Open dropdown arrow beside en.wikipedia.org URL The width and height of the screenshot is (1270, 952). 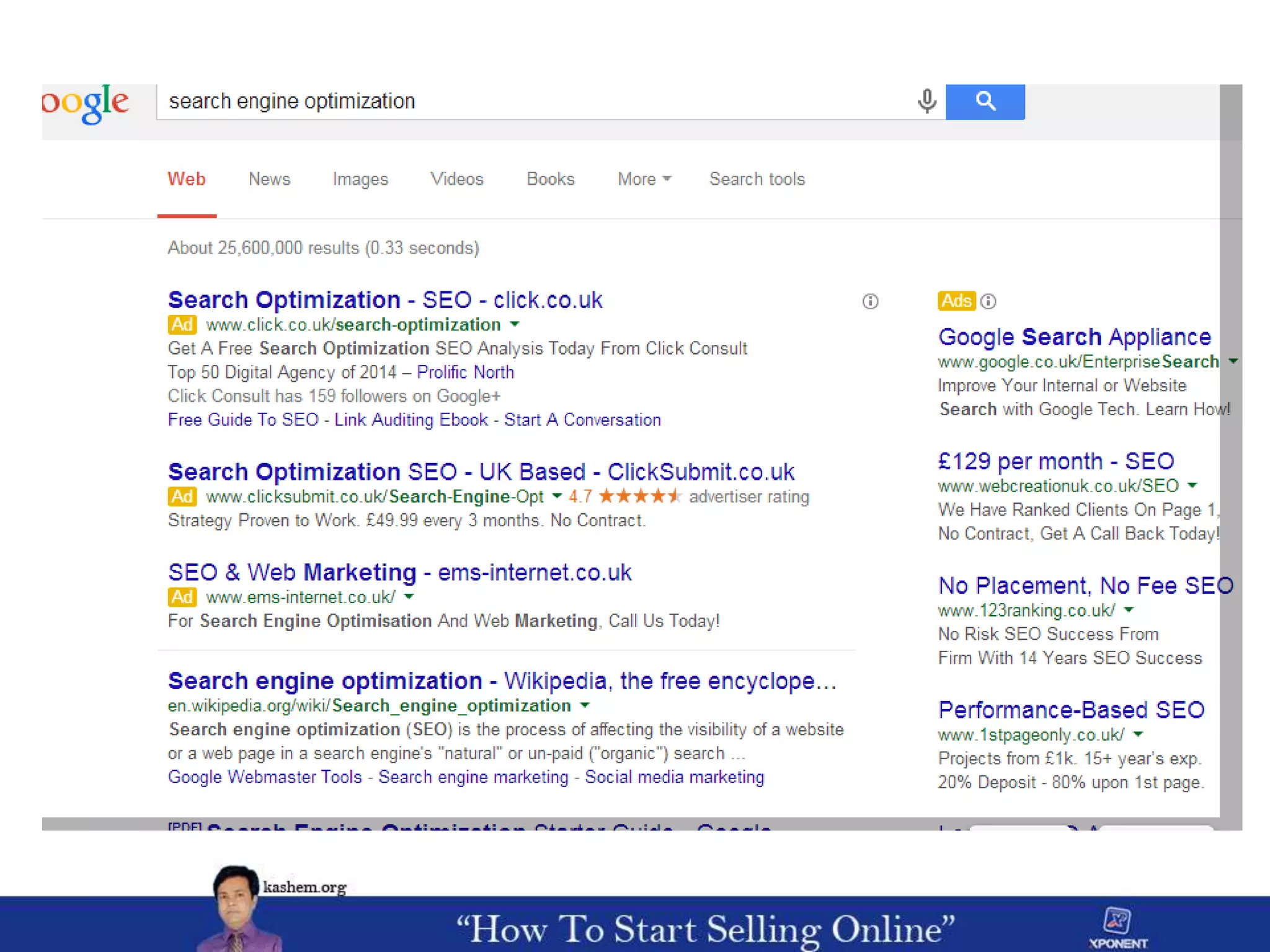585,705
